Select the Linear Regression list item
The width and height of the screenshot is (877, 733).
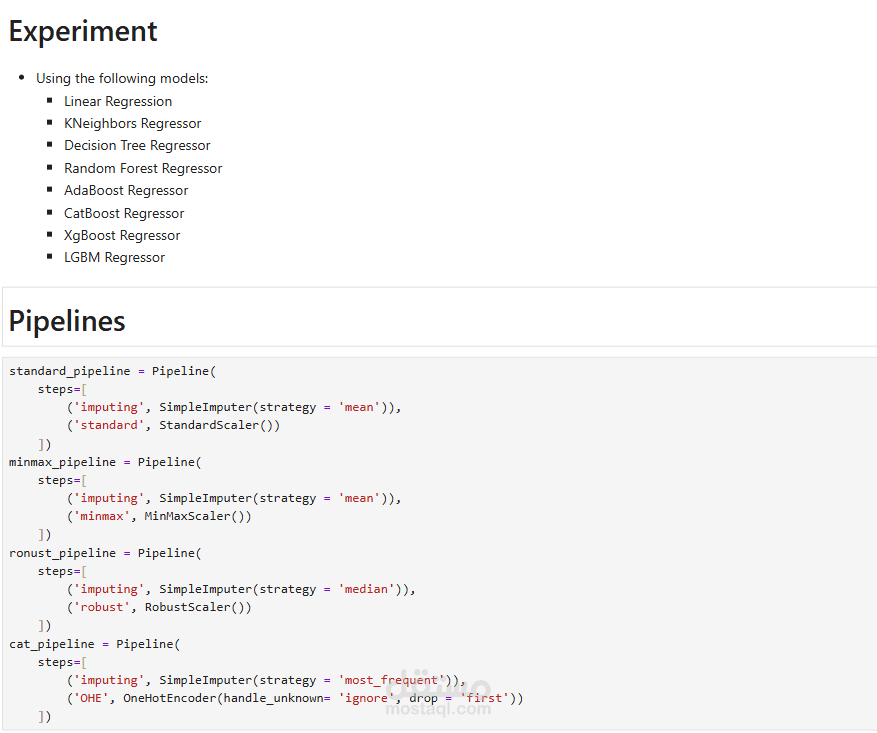pos(118,101)
